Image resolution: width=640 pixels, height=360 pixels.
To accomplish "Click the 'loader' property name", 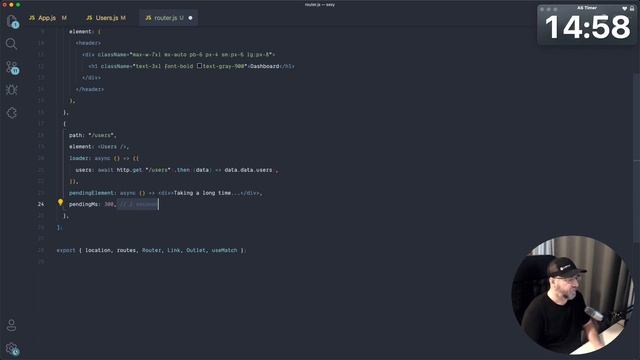I will [x=79, y=158].
